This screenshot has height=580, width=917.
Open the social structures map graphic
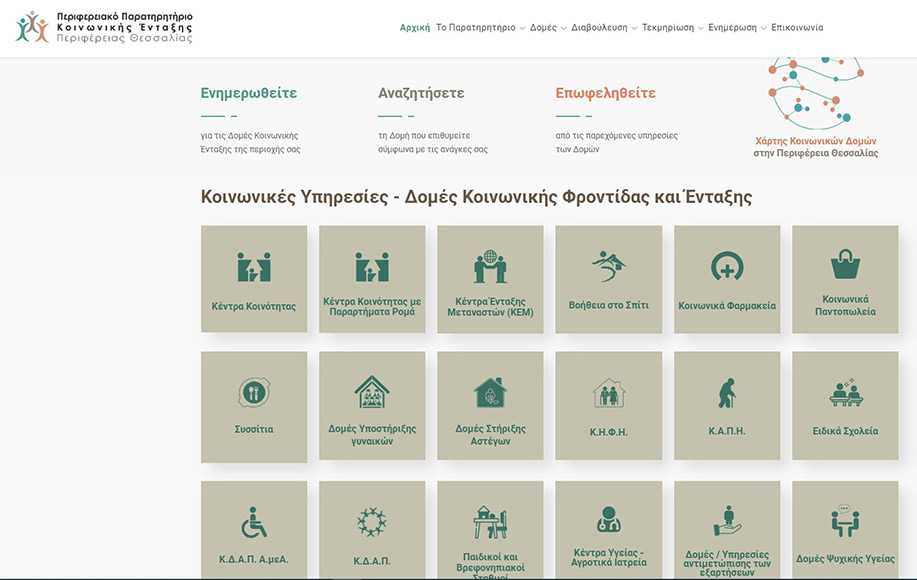click(x=816, y=92)
